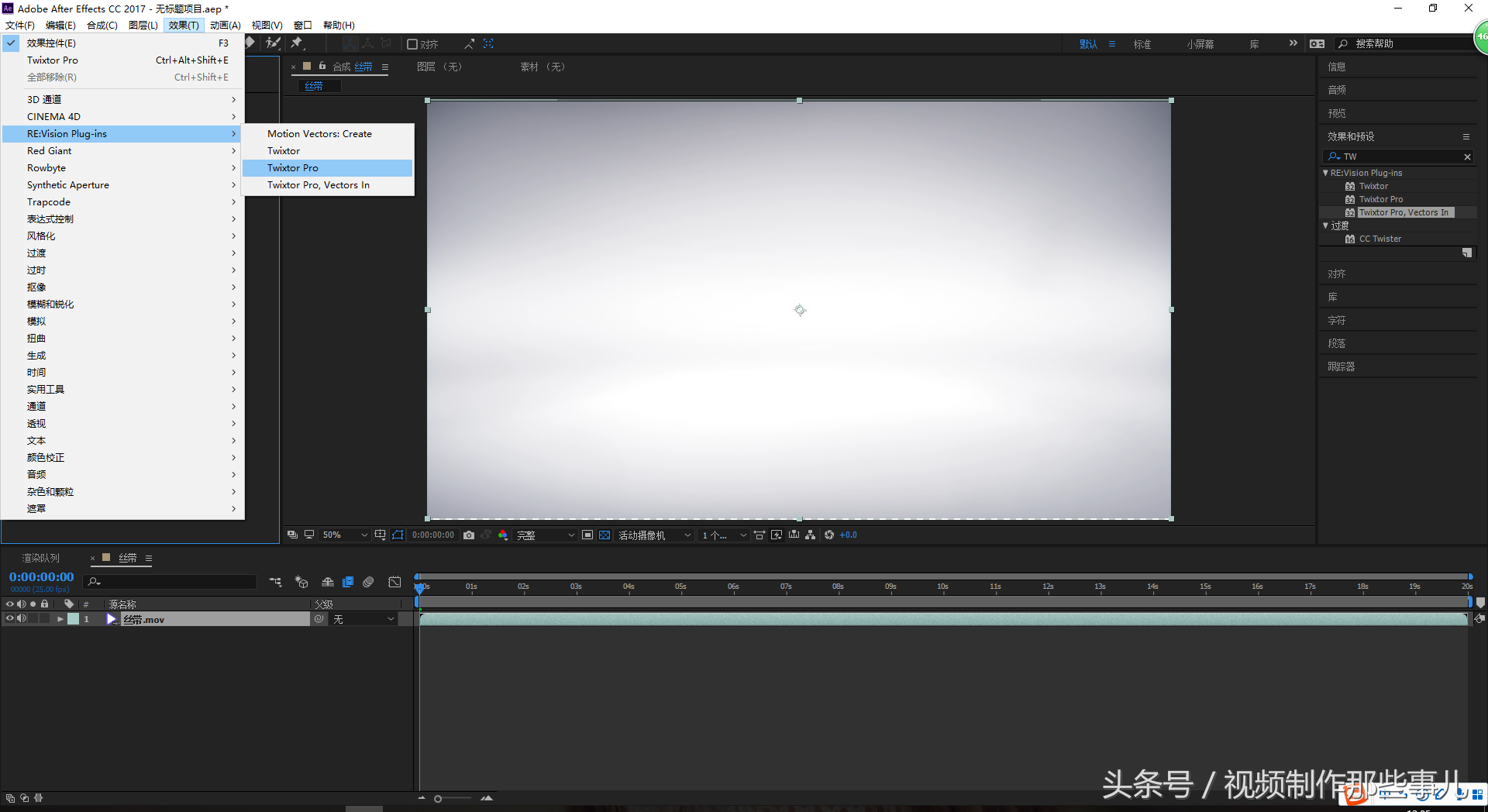Open the 动画(A) menu
1488x812 pixels.
[226, 26]
